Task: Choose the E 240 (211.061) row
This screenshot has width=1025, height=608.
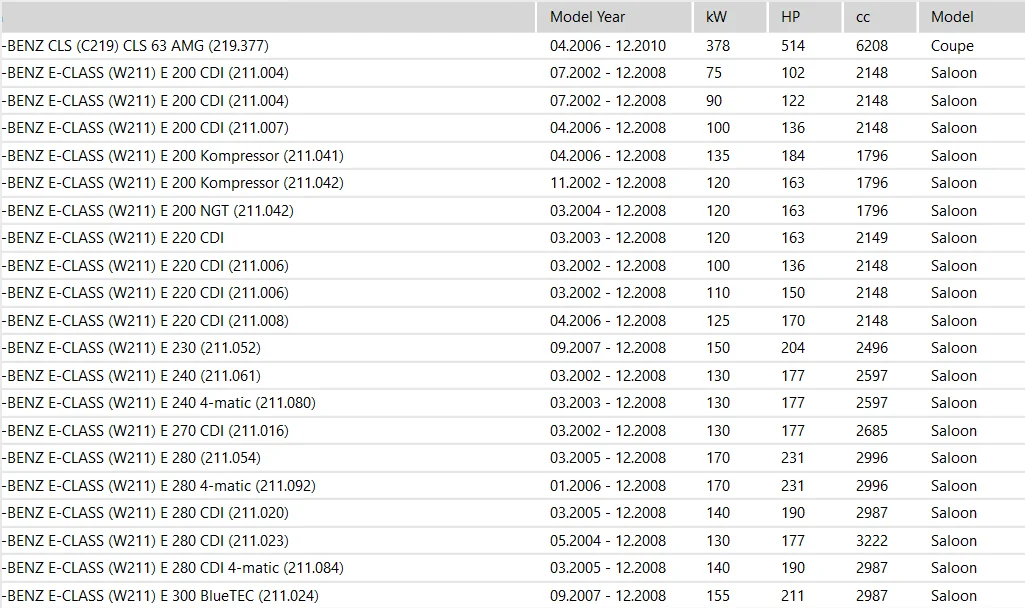Action: 512,375
